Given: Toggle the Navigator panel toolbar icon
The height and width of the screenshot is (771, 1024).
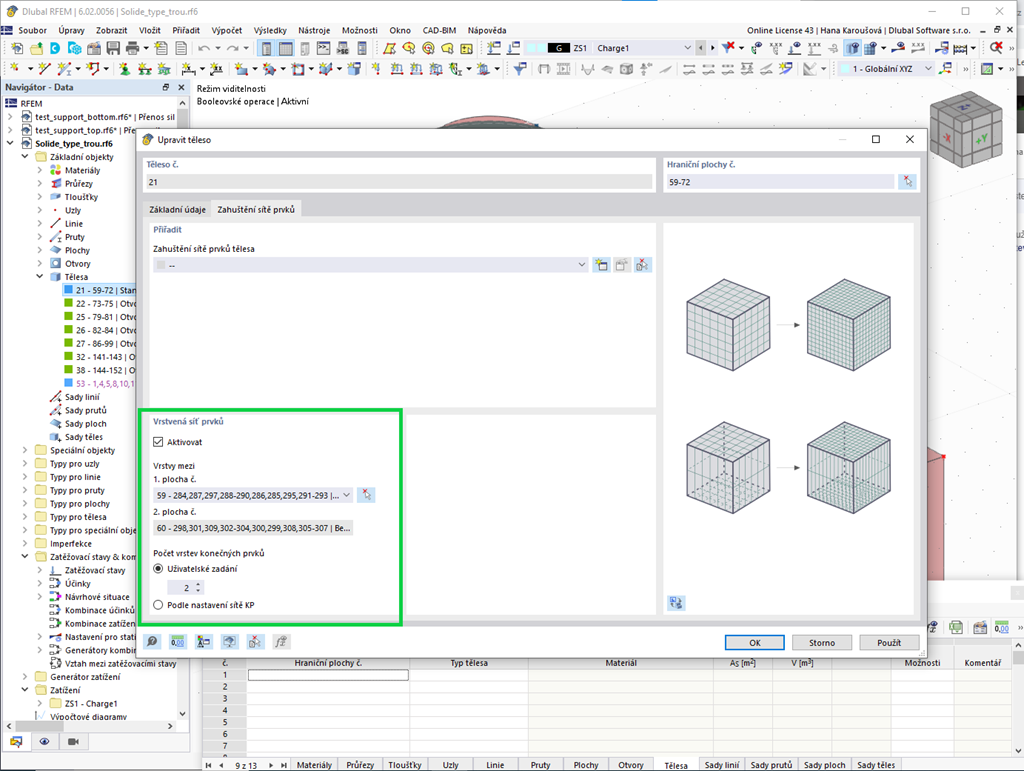Looking at the screenshot, I should click(266, 48).
